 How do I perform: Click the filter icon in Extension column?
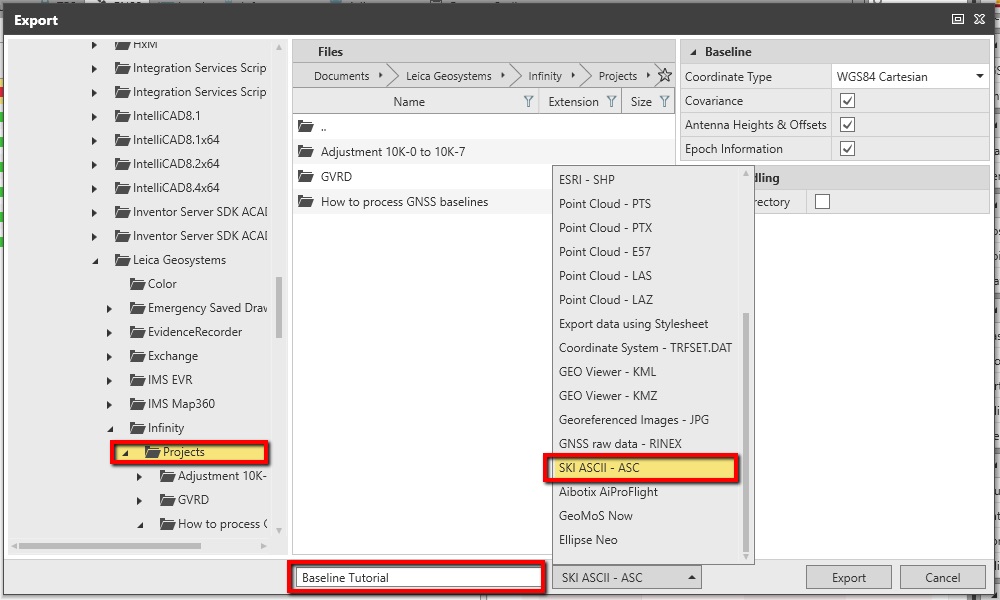611,102
